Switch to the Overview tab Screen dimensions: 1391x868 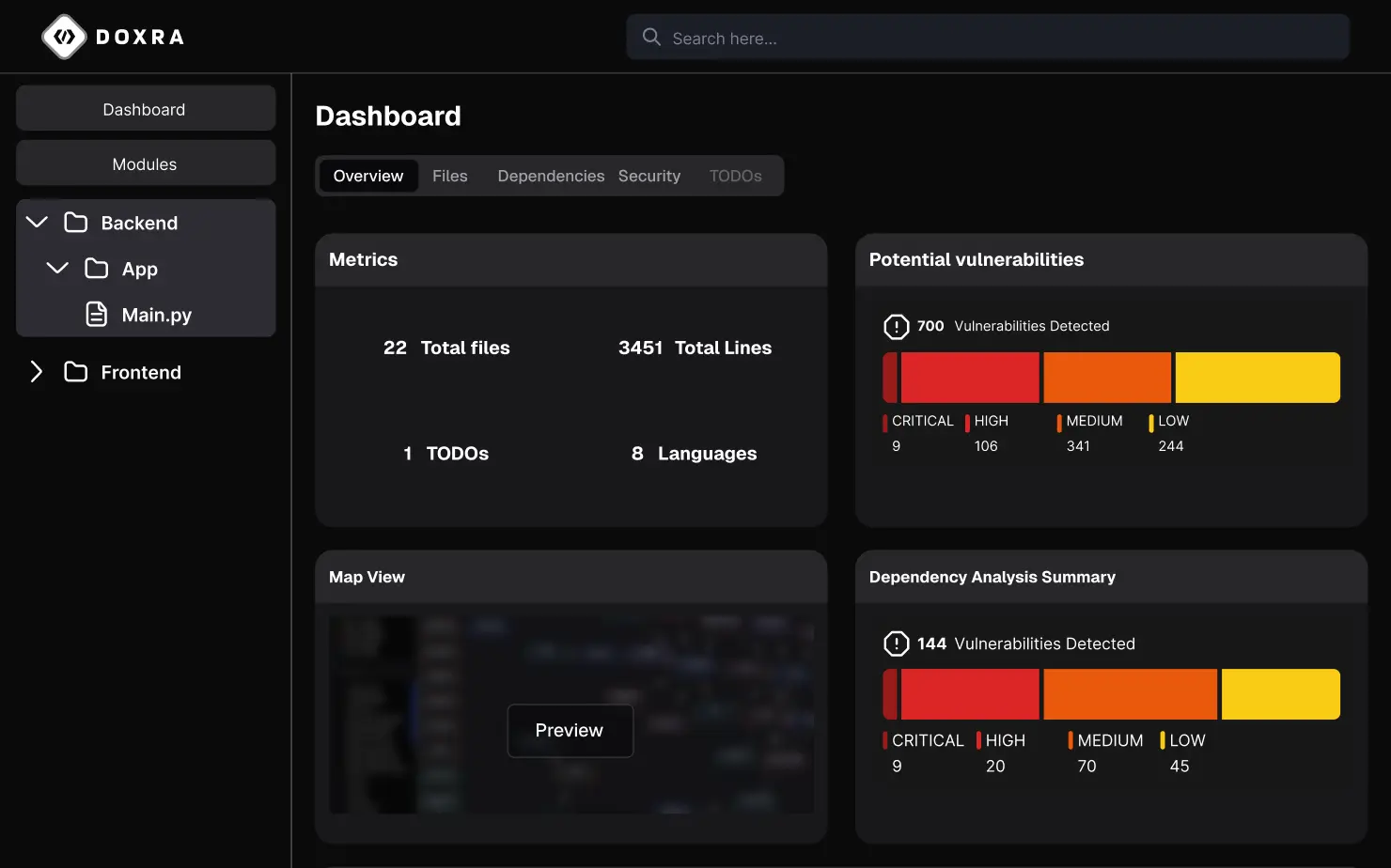click(x=368, y=176)
